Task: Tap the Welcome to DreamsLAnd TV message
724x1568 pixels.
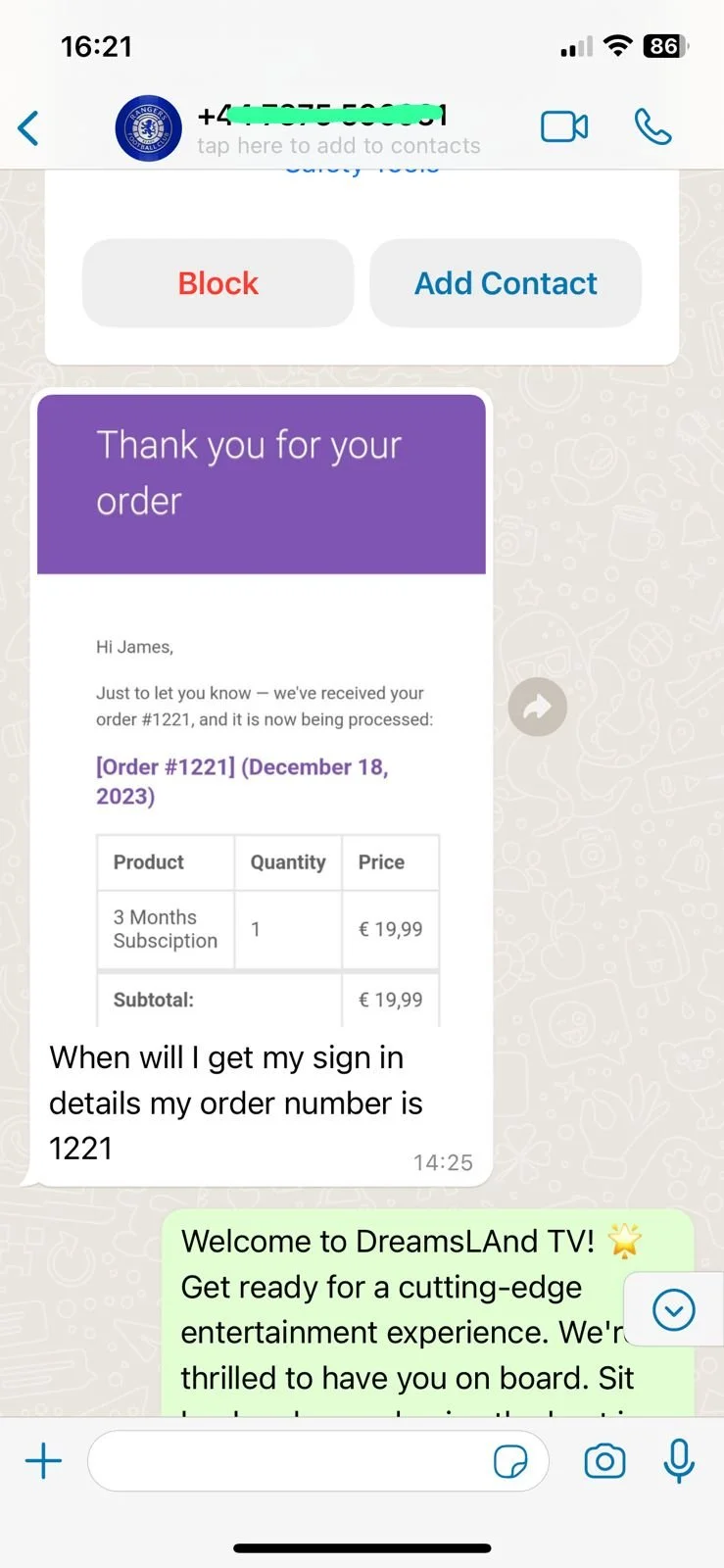Action: pyautogui.click(x=402, y=1309)
